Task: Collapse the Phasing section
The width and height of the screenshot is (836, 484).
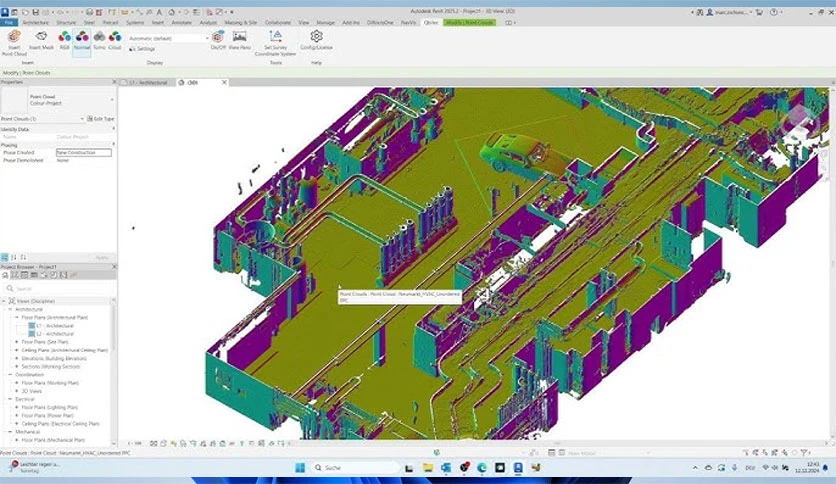Action: point(113,144)
